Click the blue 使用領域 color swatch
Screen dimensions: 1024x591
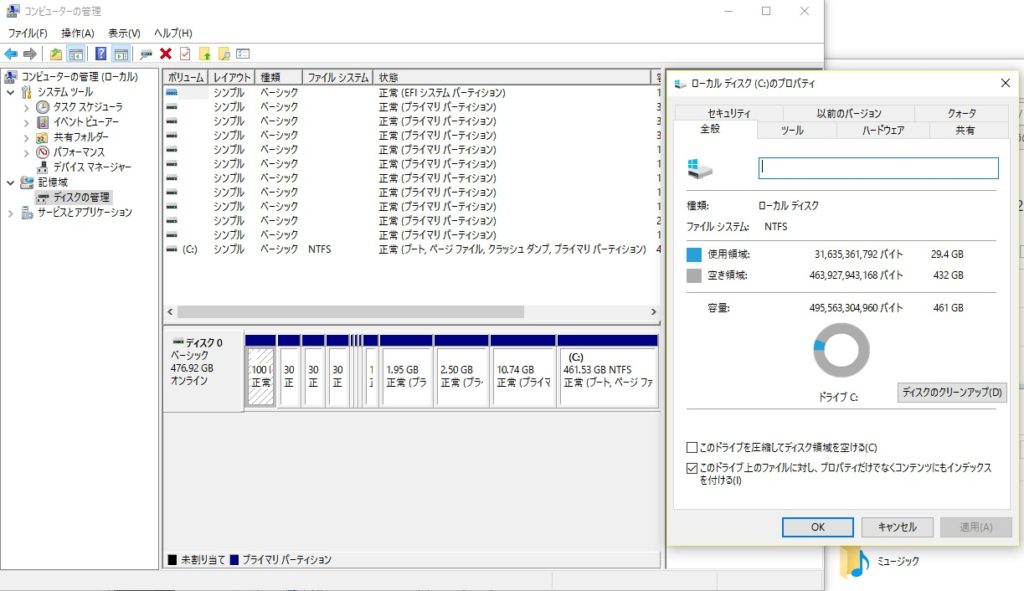coord(694,255)
